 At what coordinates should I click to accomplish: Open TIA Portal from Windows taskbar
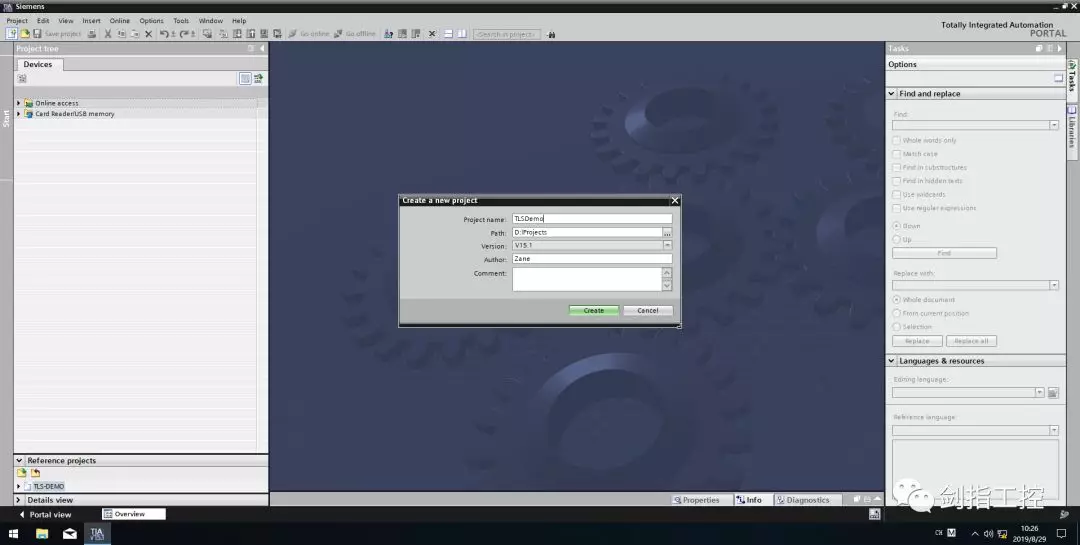(x=97, y=534)
